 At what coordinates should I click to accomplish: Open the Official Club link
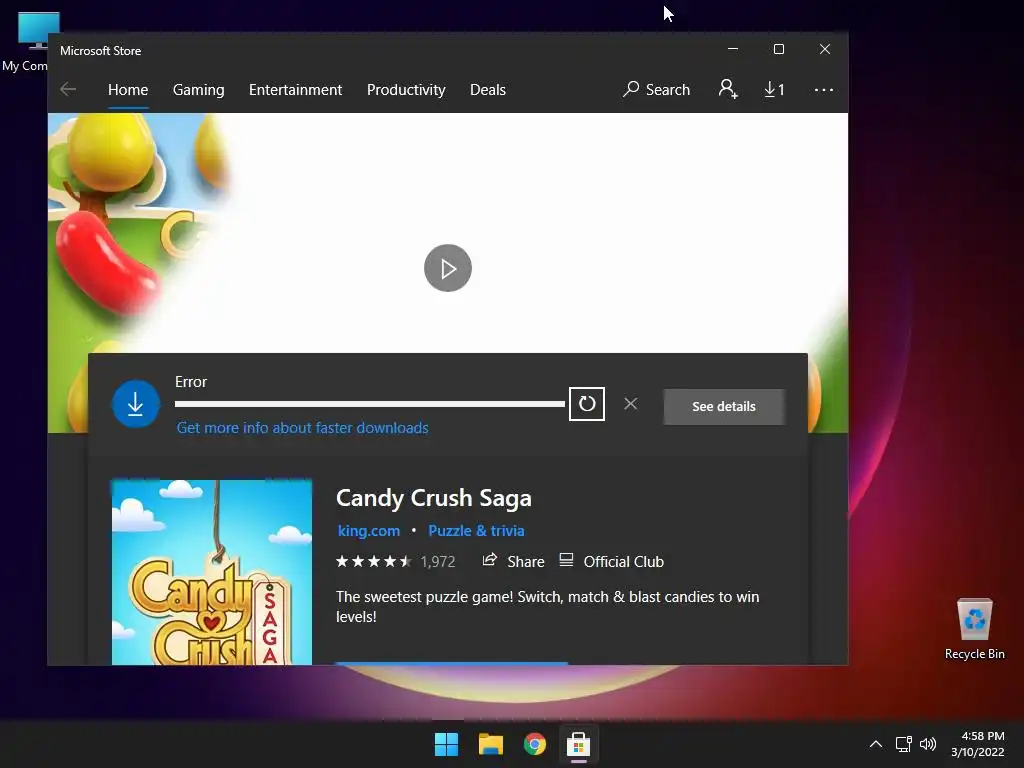(612, 561)
